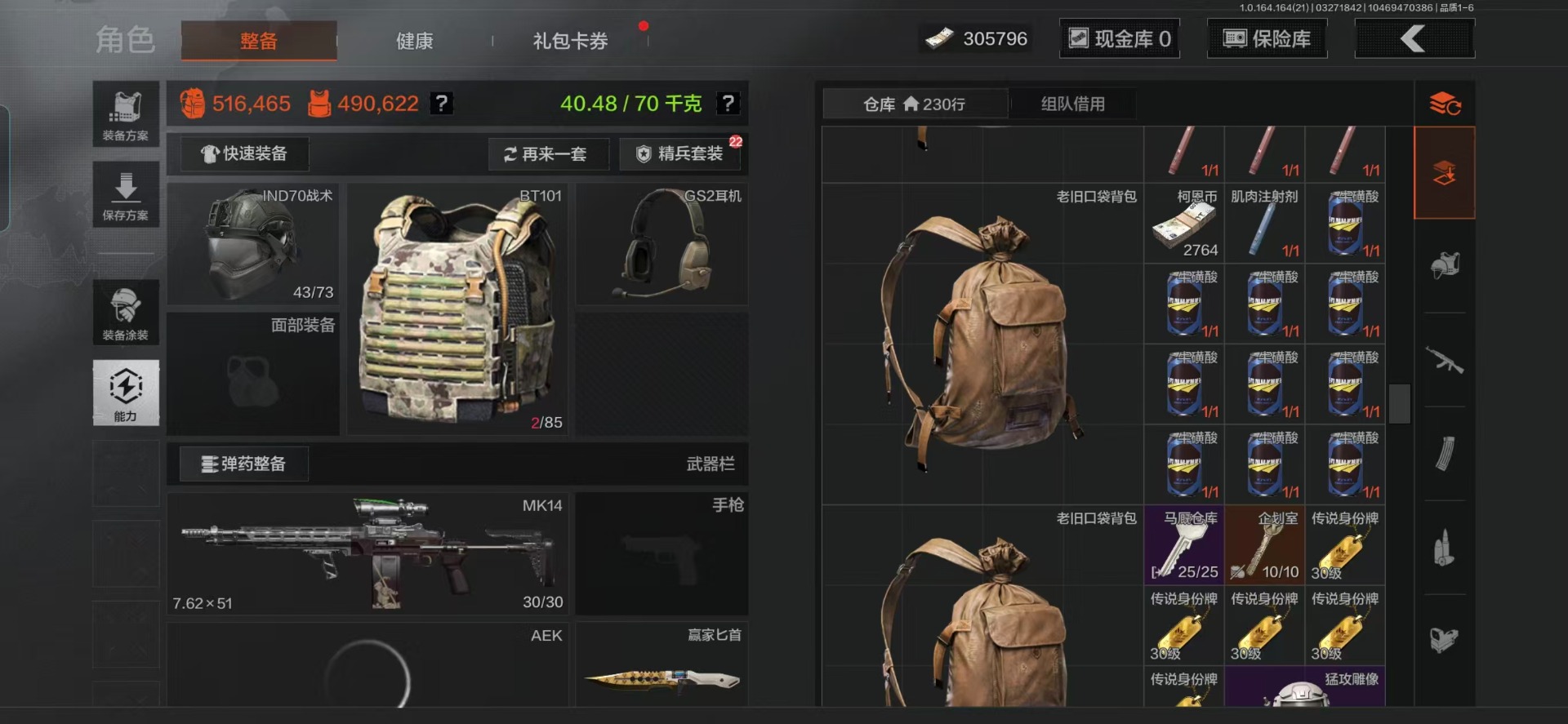Select the BT101 armor vest slot
The image size is (1568, 724).
[x=457, y=309]
